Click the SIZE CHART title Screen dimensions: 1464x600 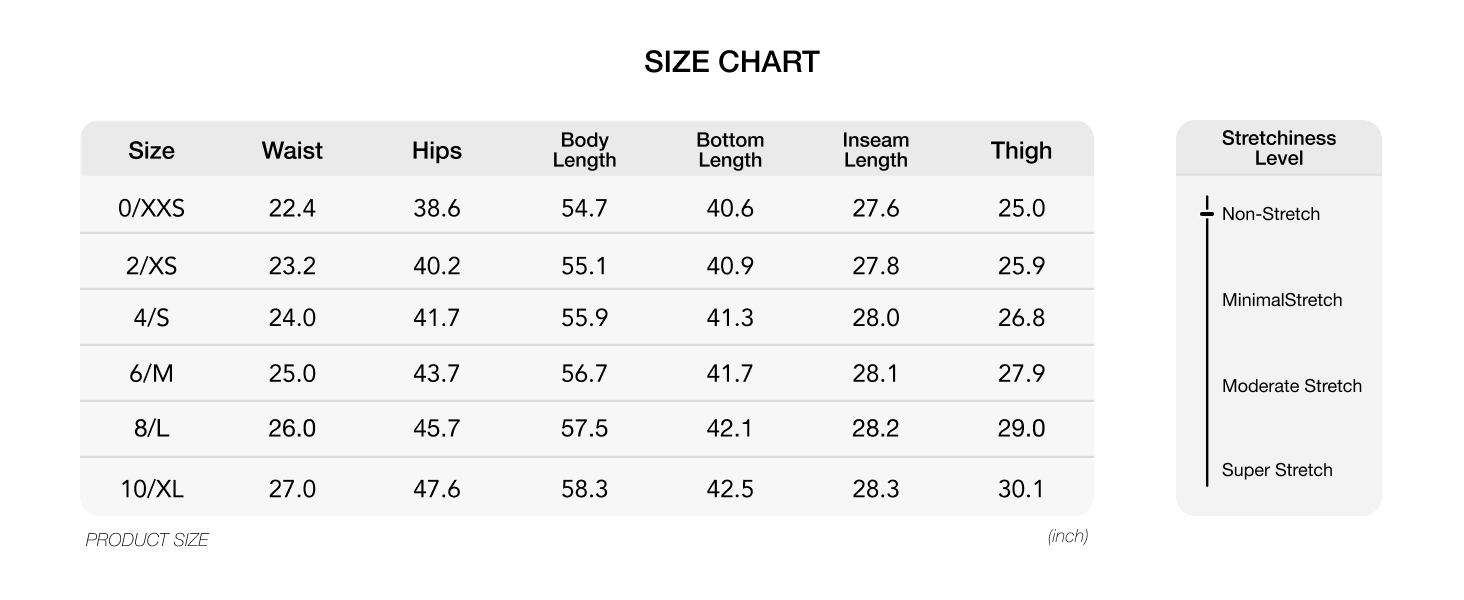(x=732, y=62)
